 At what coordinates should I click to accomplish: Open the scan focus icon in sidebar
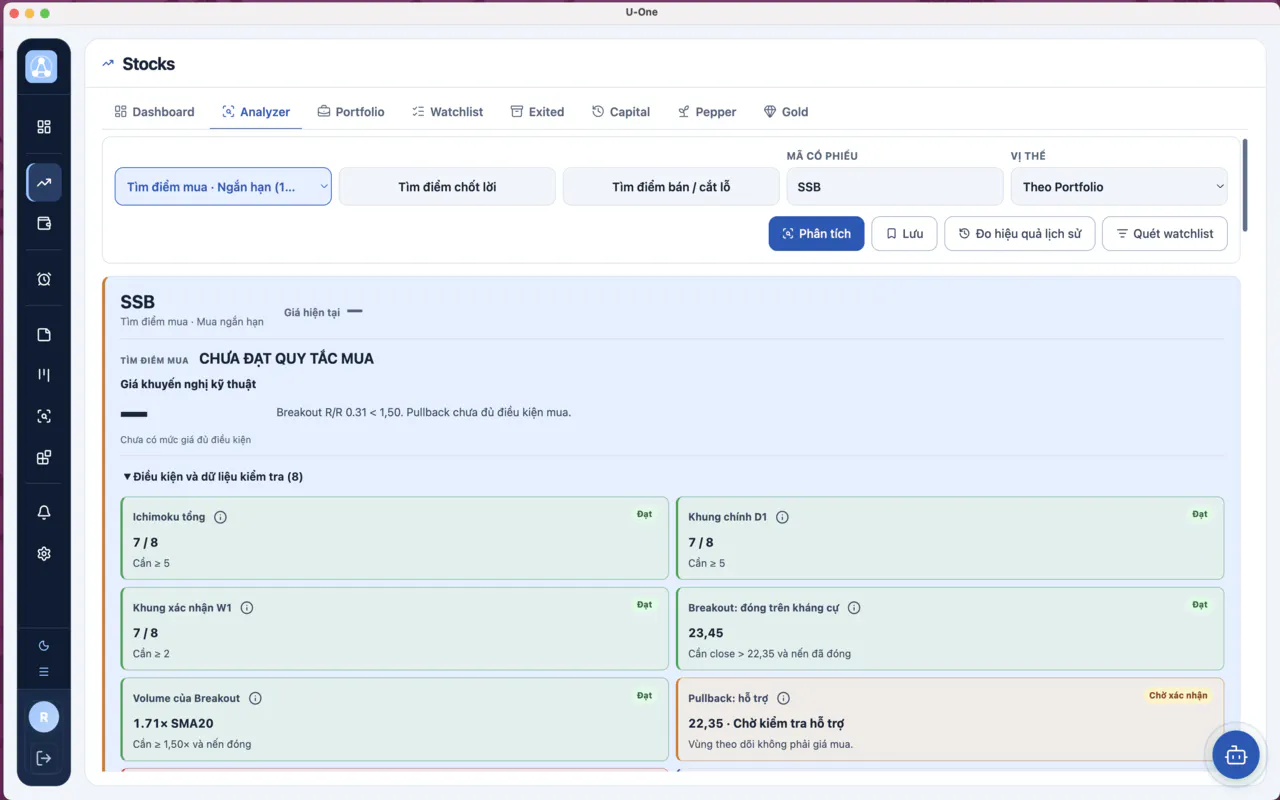click(x=44, y=416)
